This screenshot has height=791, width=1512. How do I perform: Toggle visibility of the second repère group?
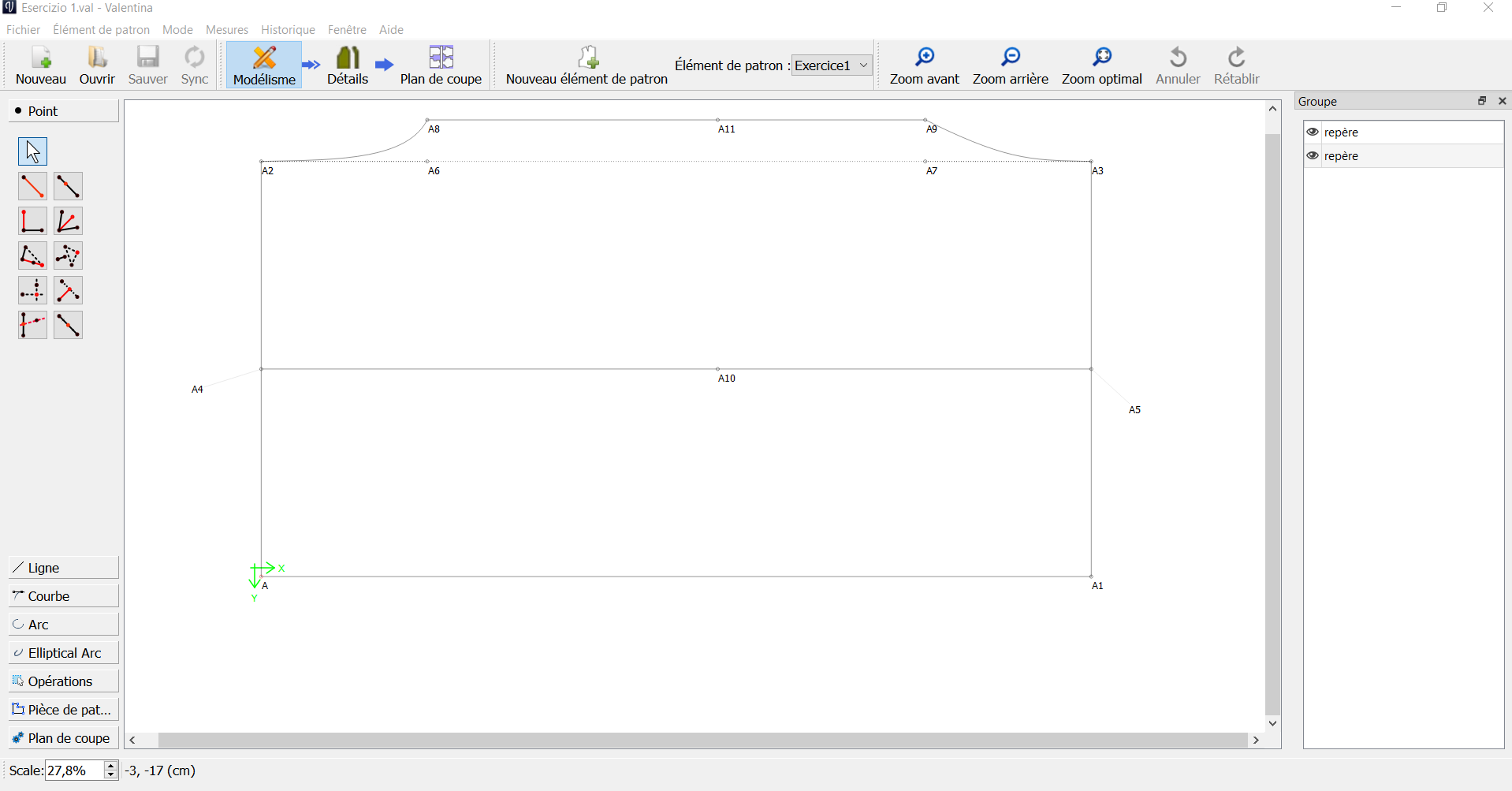[1313, 156]
